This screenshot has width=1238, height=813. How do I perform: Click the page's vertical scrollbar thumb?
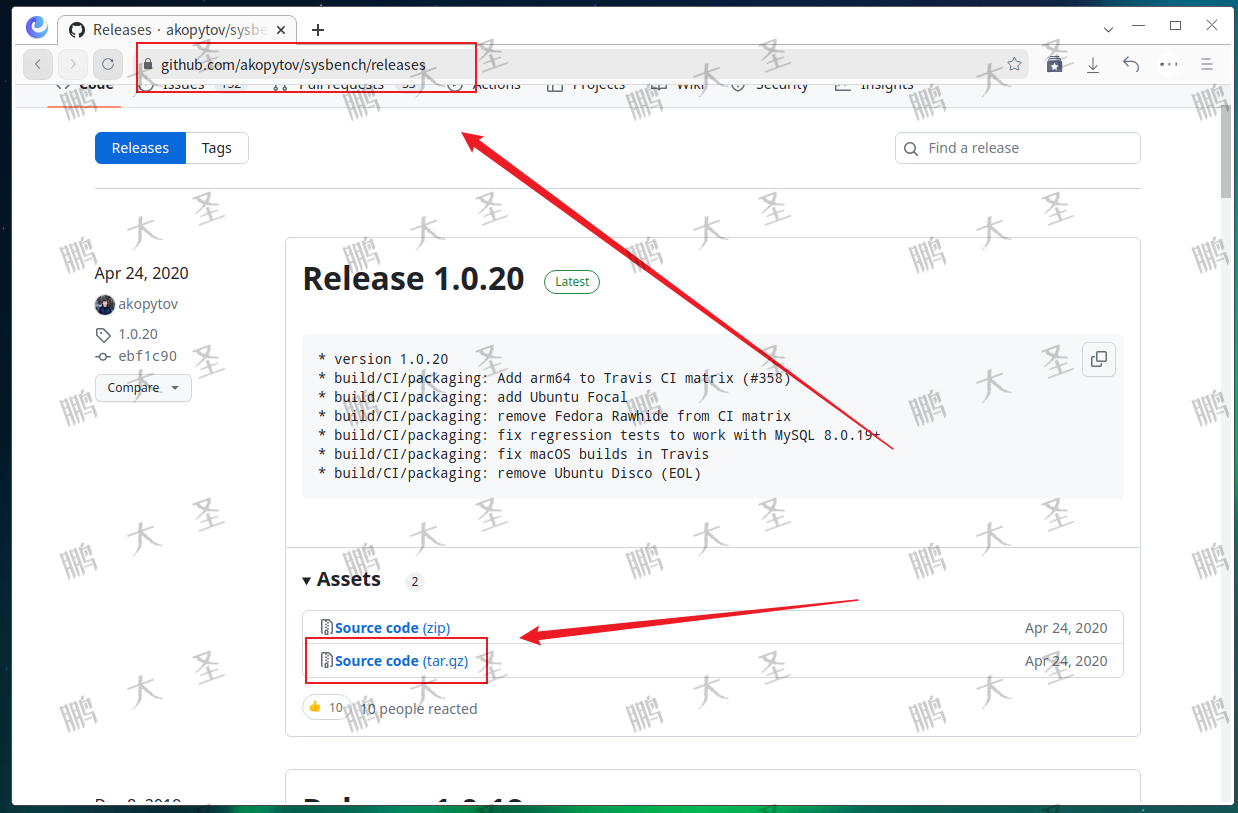click(1226, 150)
